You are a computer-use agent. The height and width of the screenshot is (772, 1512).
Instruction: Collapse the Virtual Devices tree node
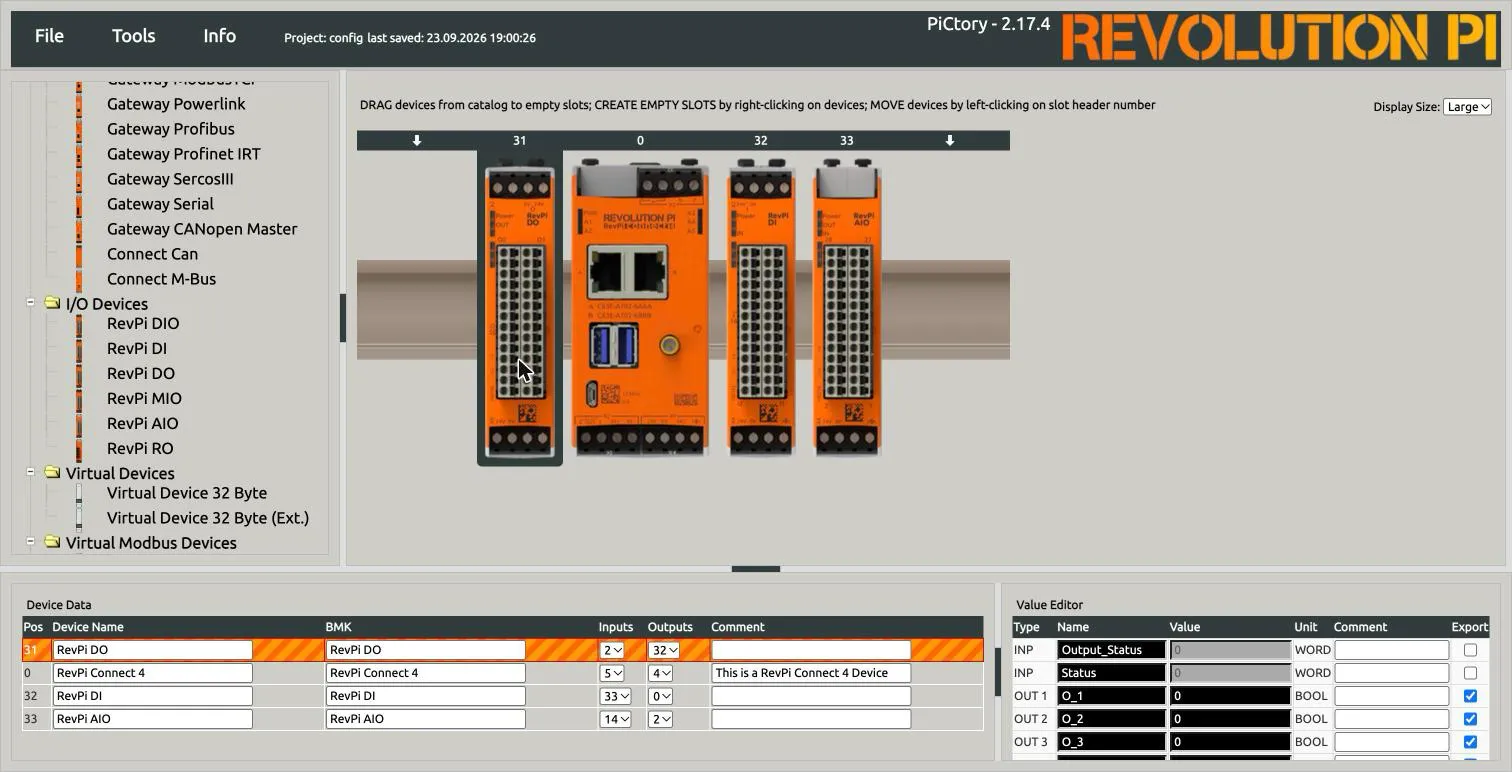(30, 471)
